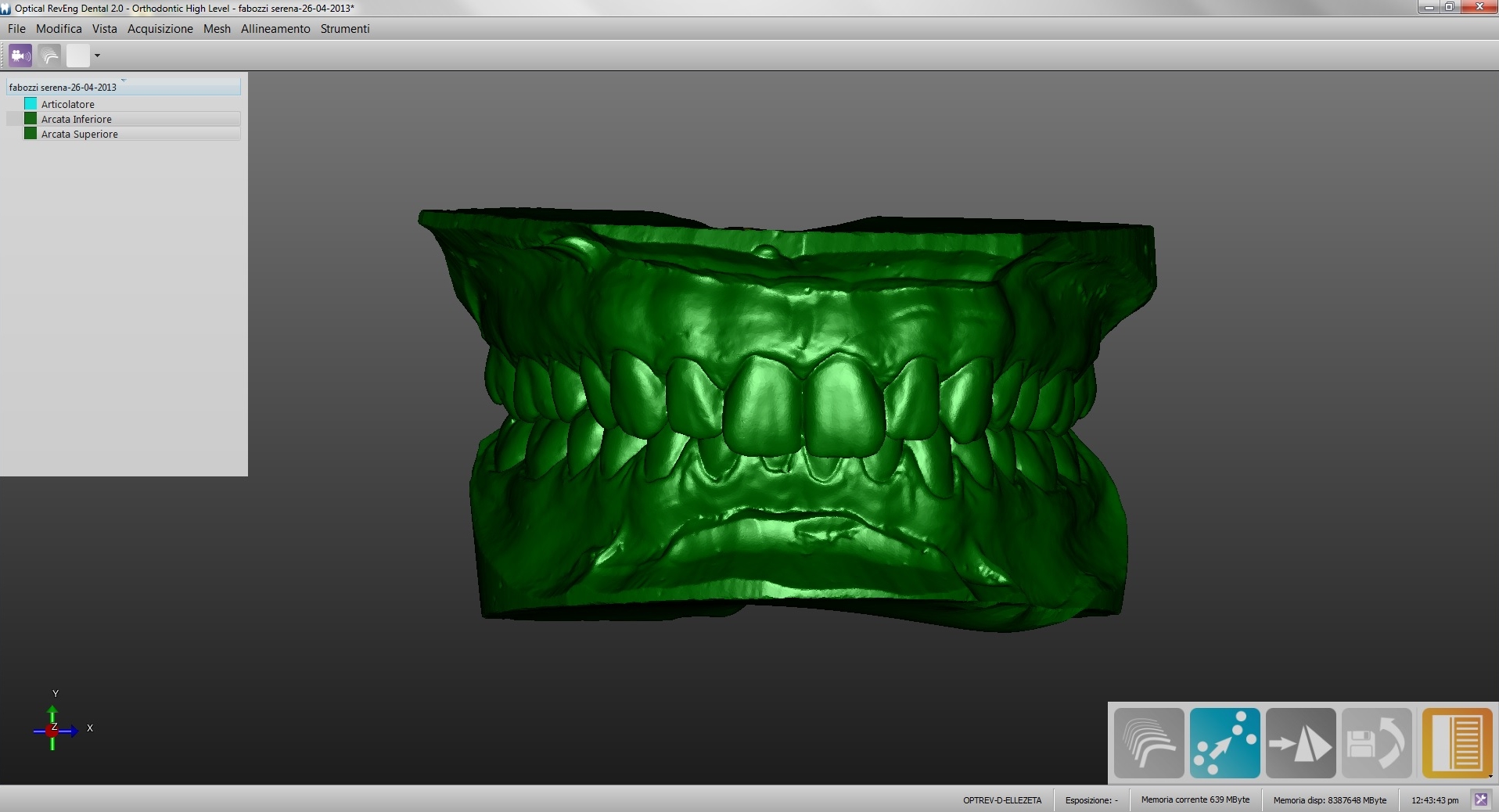
Task: Click the OPTREV-D-ELLEZETA status entry
Action: click(1002, 800)
